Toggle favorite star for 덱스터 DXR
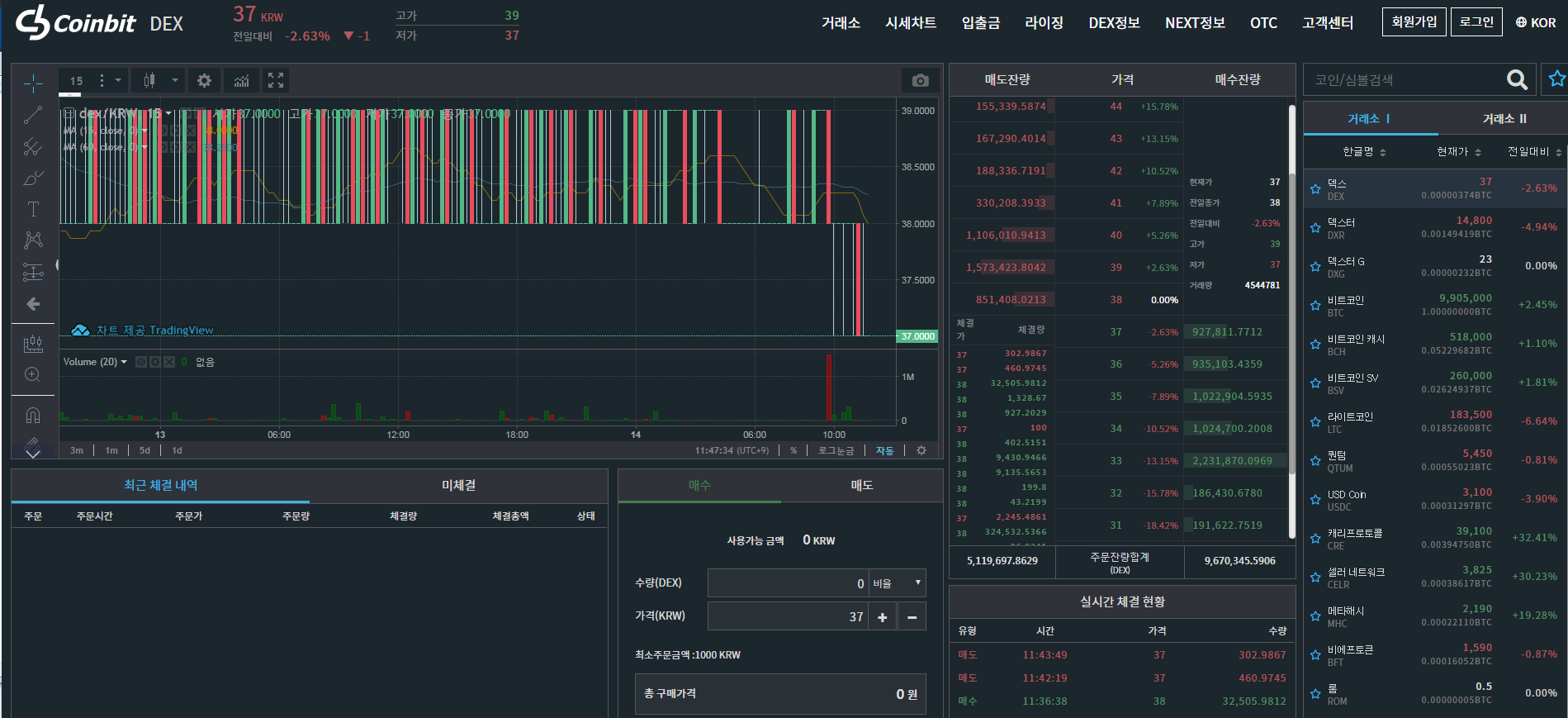This screenshot has height=718, width=1568. click(x=1315, y=227)
